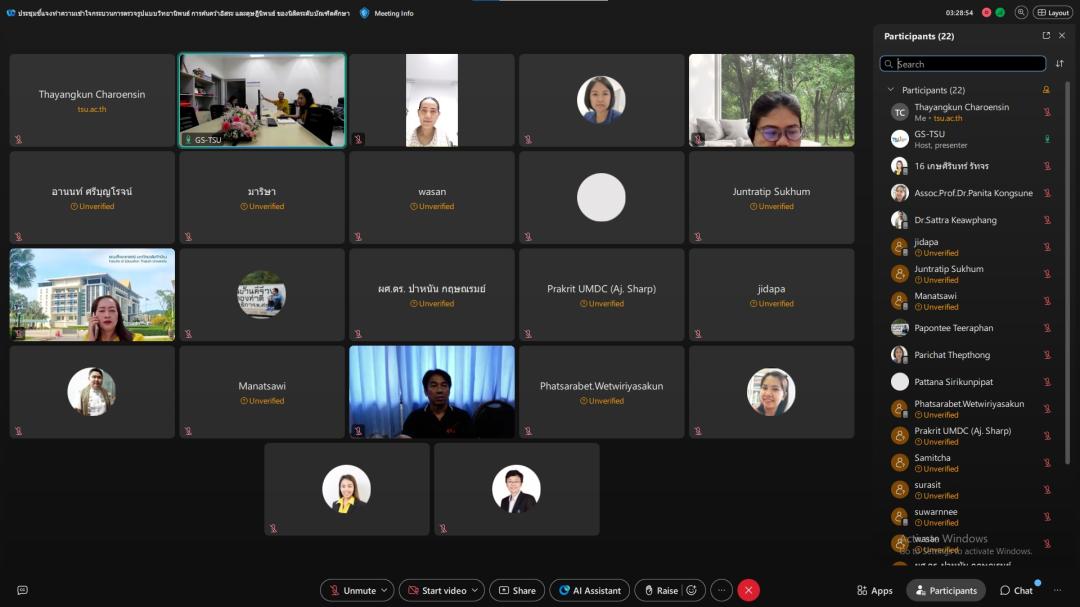Click the participants list scrollbar
Image resolution: width=1080 pixels, height=607 pixels.
click(x=1068, y=272)
